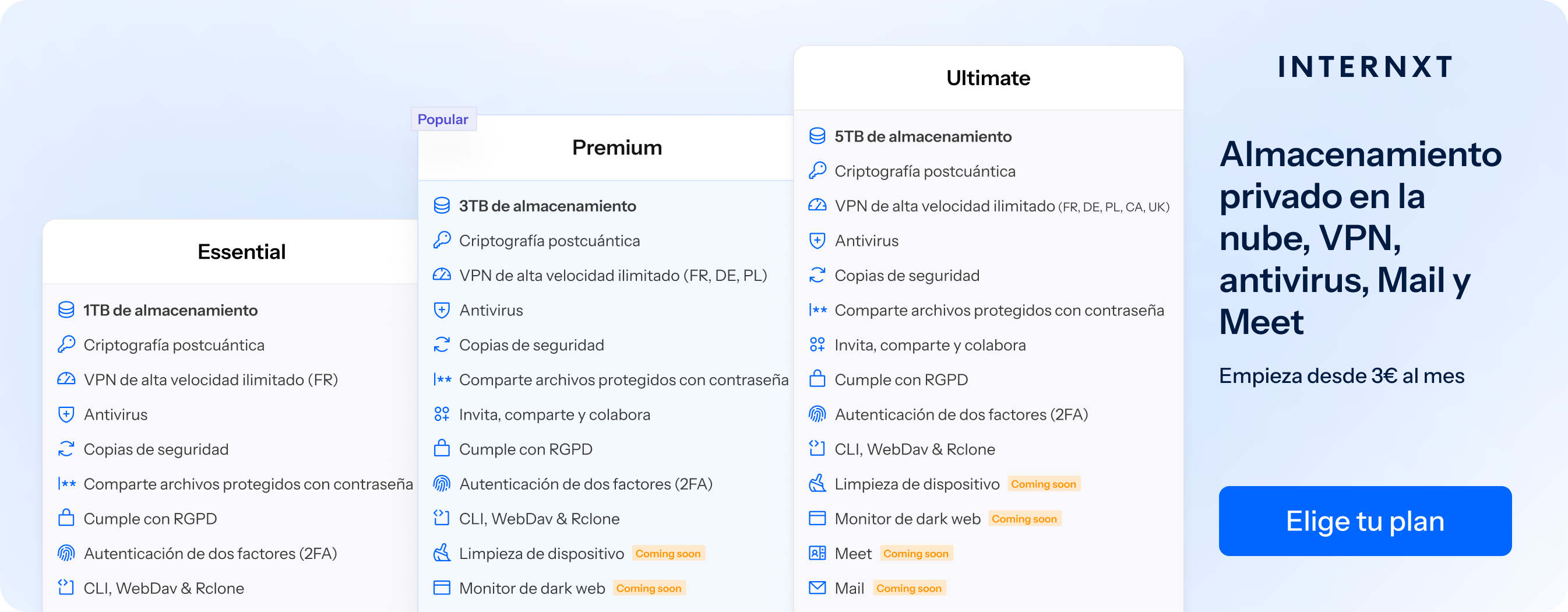Click the INTERNXT logo

[1365, 67]
